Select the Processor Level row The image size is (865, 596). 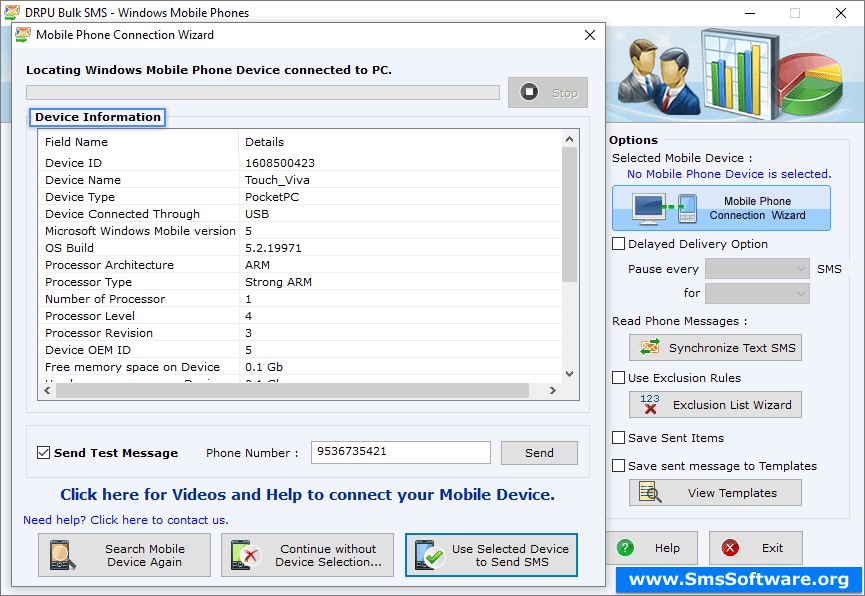tap(301, 316)
